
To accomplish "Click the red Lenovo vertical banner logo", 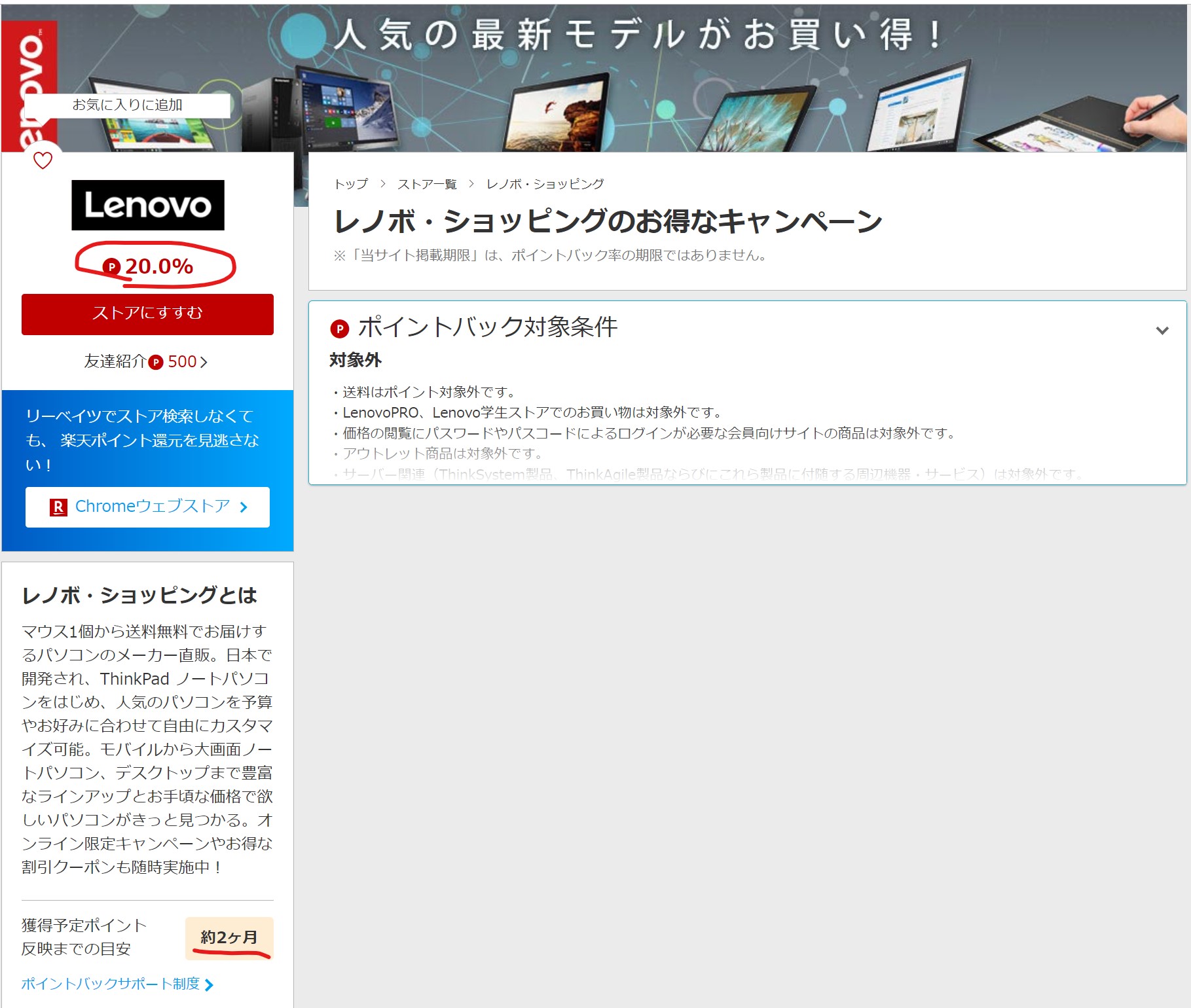I will (x=30, y=85).
